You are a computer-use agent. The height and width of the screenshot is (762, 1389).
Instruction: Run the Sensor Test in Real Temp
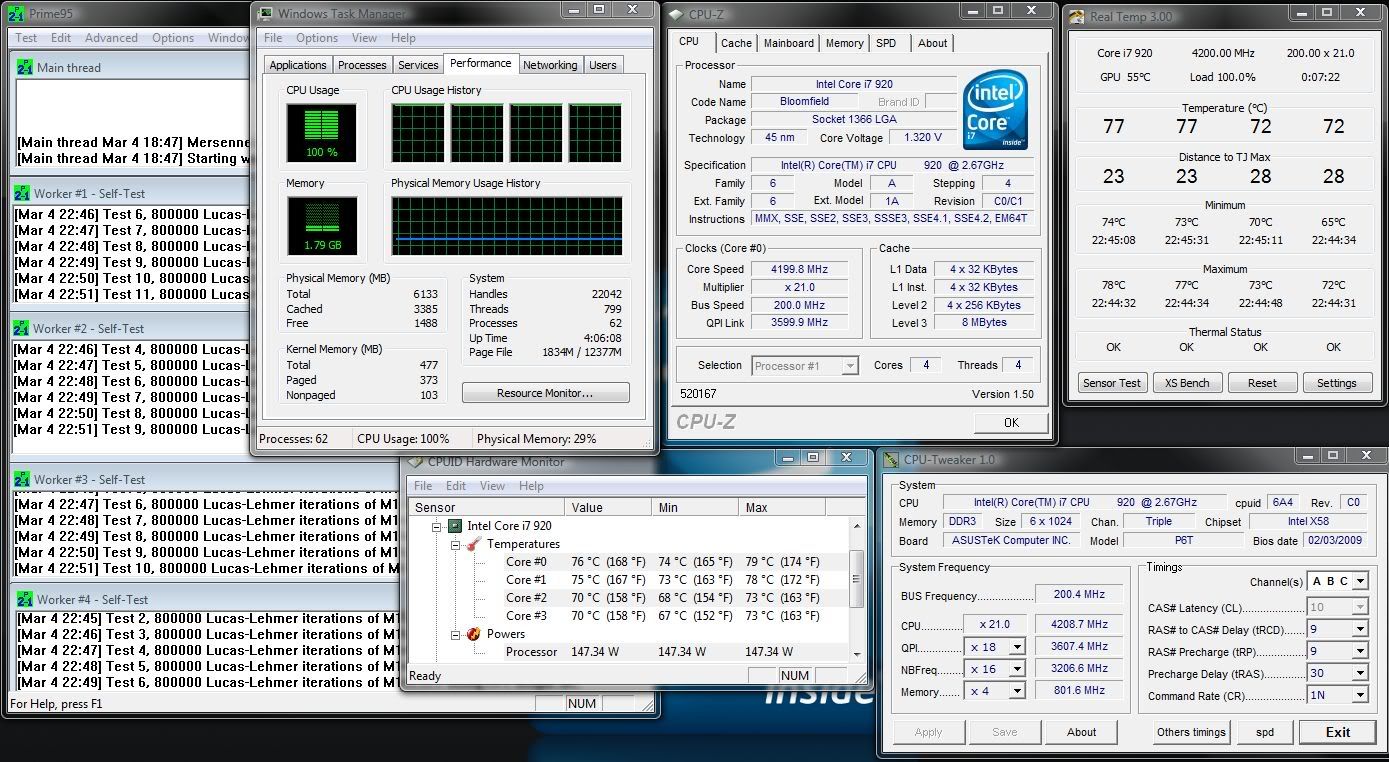(1111, 383)
